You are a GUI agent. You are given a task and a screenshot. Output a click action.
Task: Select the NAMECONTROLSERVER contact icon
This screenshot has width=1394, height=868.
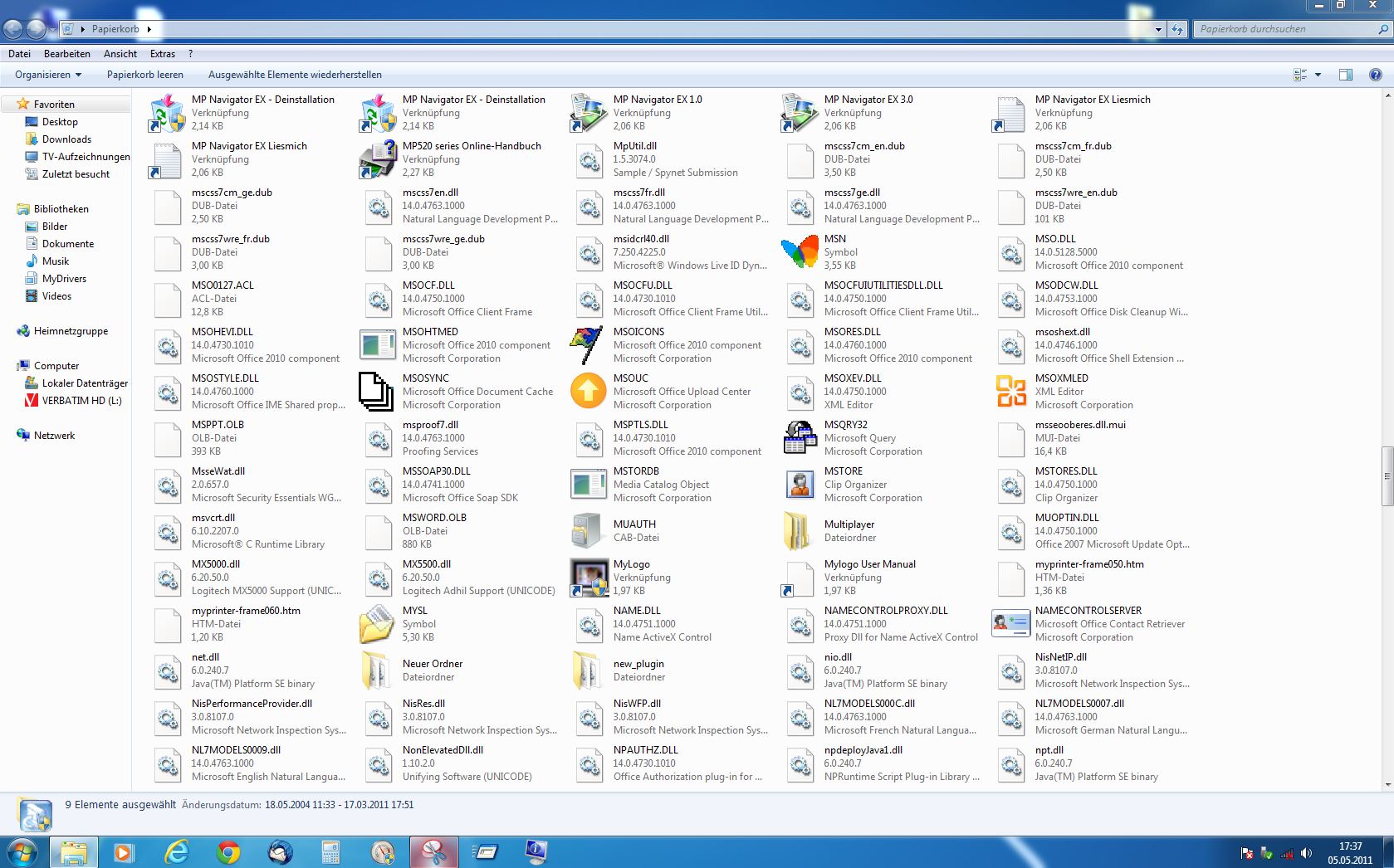click(1010, 624)
